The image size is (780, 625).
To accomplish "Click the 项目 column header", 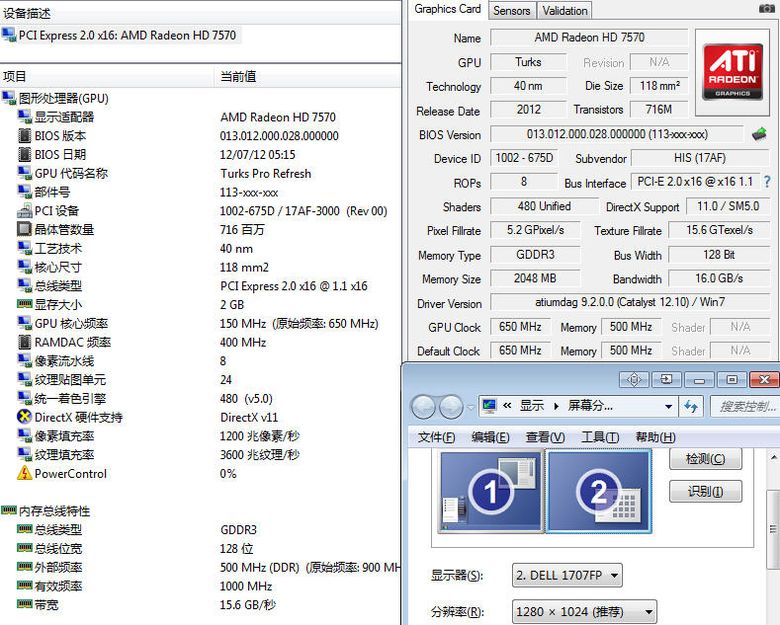I will pos(107,76).
